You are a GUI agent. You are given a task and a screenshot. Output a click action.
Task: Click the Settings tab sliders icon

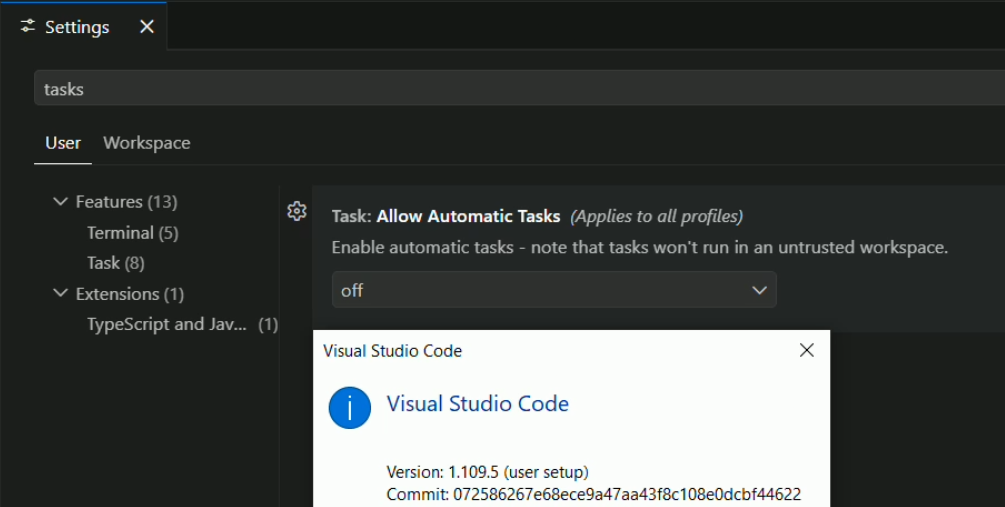tap(28, 26)
